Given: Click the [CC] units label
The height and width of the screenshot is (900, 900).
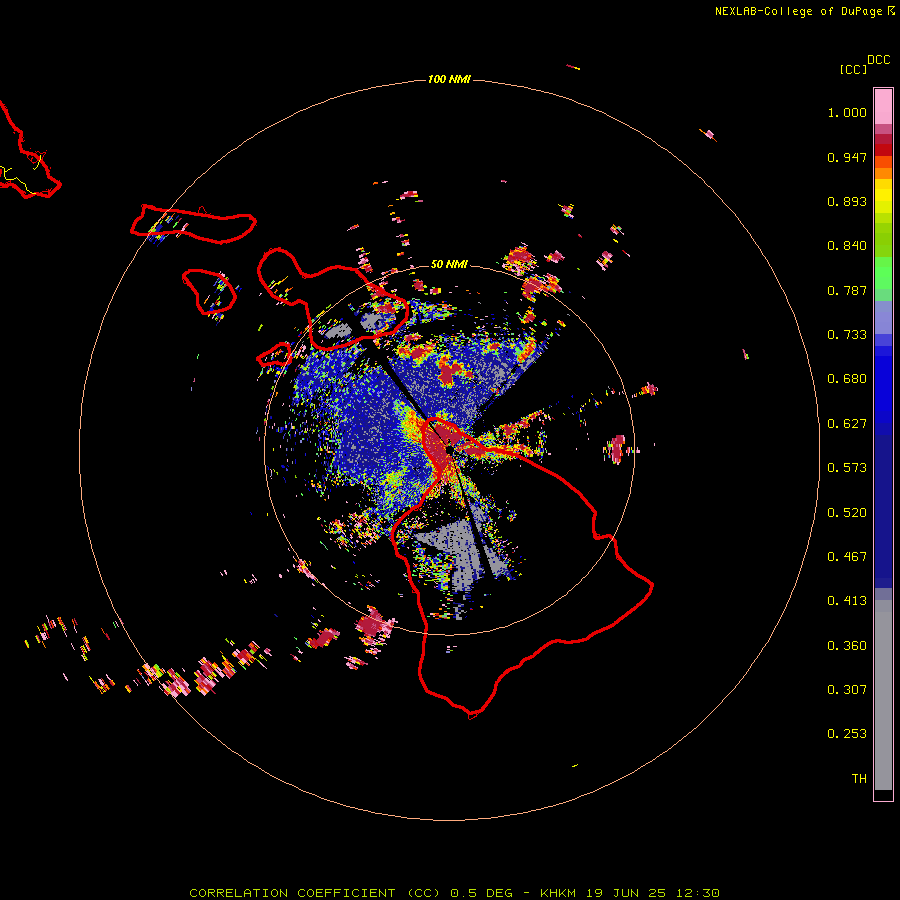Looking at the screenshot, I should (x=854, y=69).
